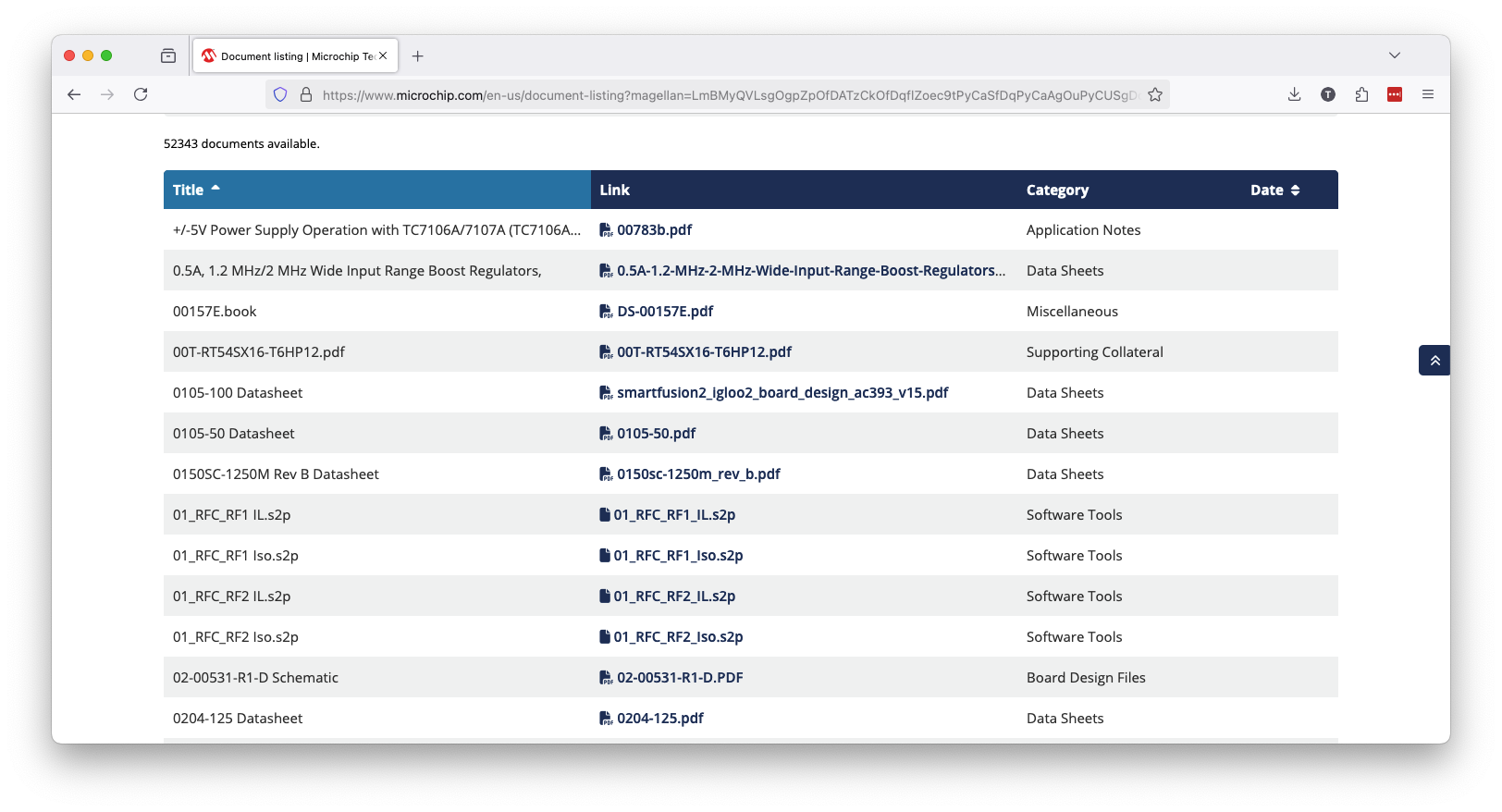Select title '00157E.book'

pos(215,311)
